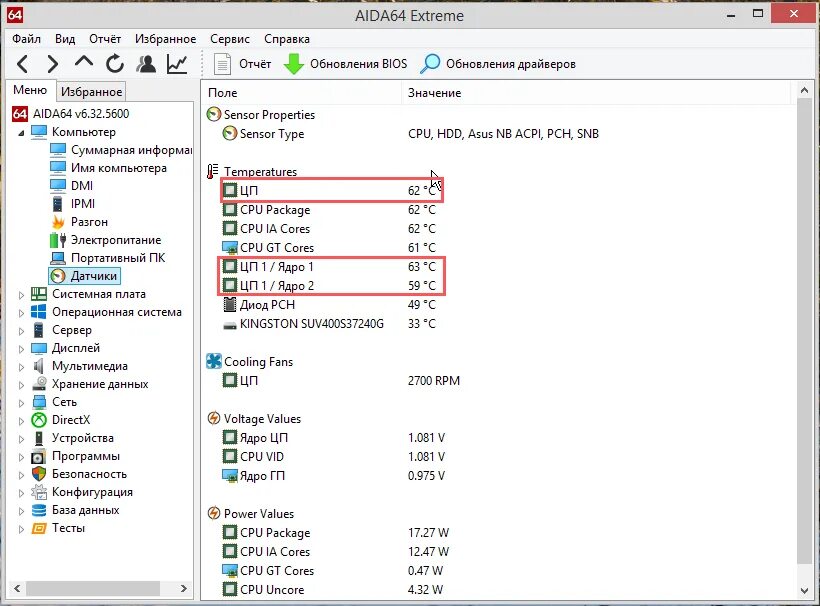Click the Устройства icon in tree
Screen dimensions: 820x606
coord(39,438)
